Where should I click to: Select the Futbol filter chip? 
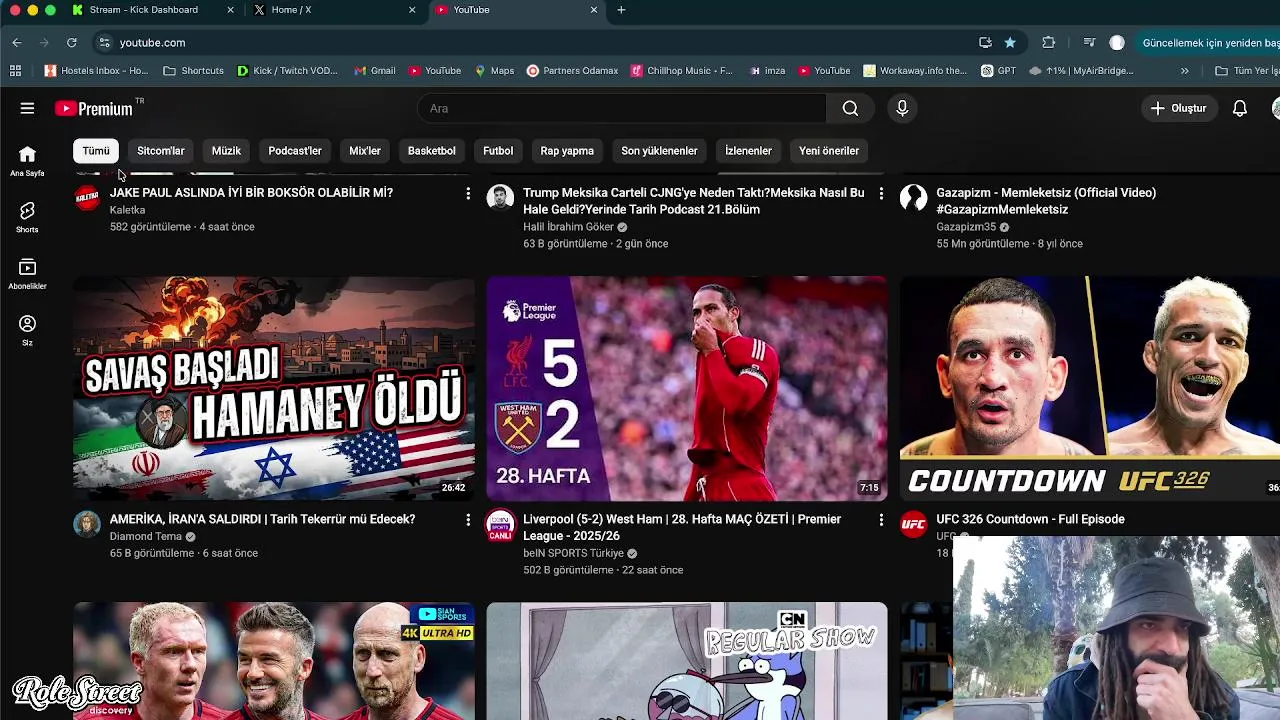[498, 151]
